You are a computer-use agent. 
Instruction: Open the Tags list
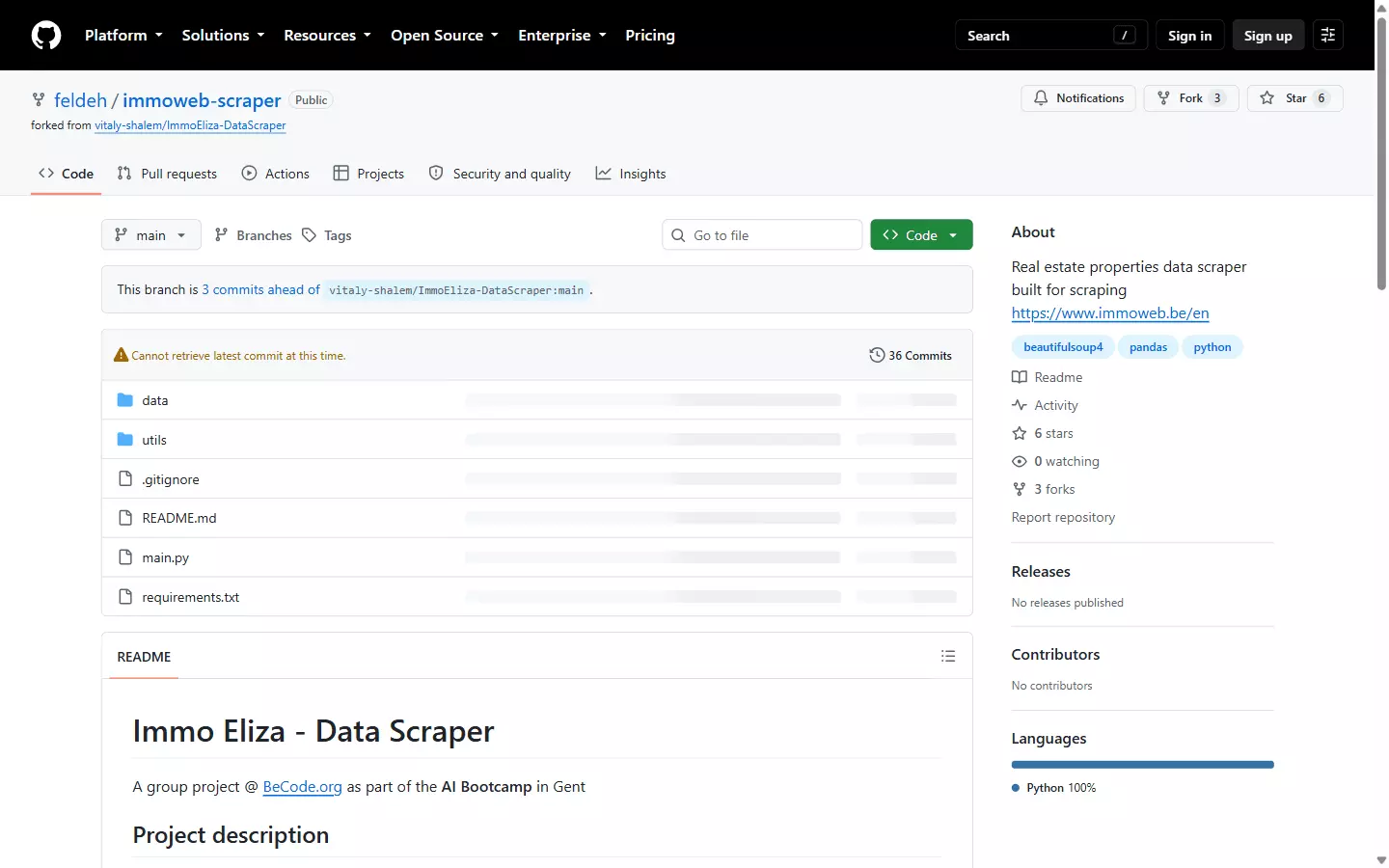[327, 235]
